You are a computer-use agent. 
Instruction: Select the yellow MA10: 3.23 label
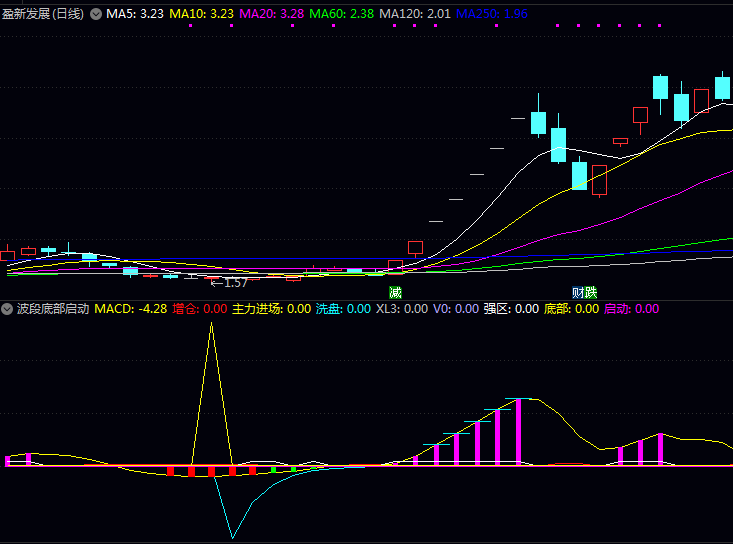click(202, 14)
